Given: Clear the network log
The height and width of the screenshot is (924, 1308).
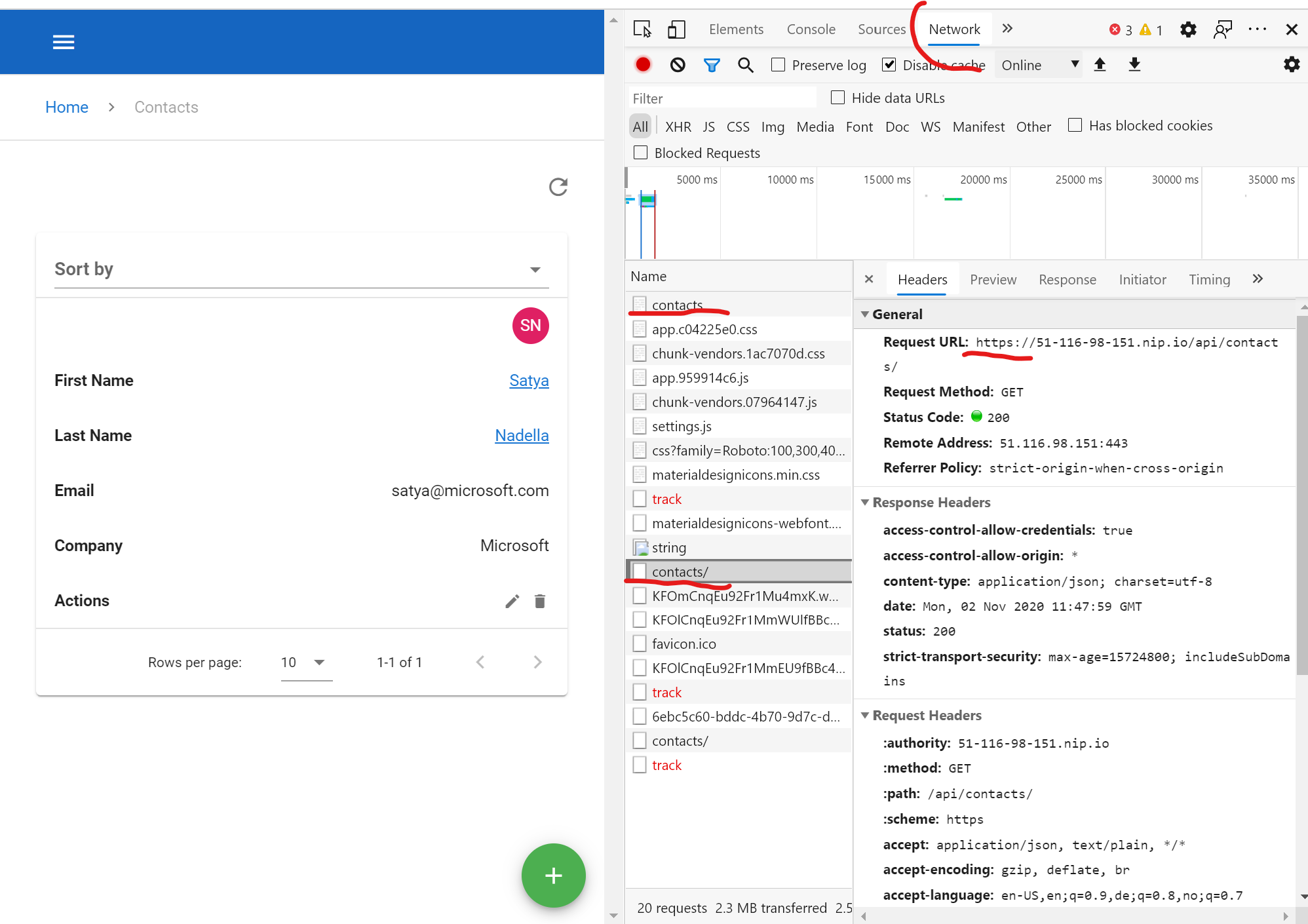Looking at the screenshot, I should (x=678, y=64).
